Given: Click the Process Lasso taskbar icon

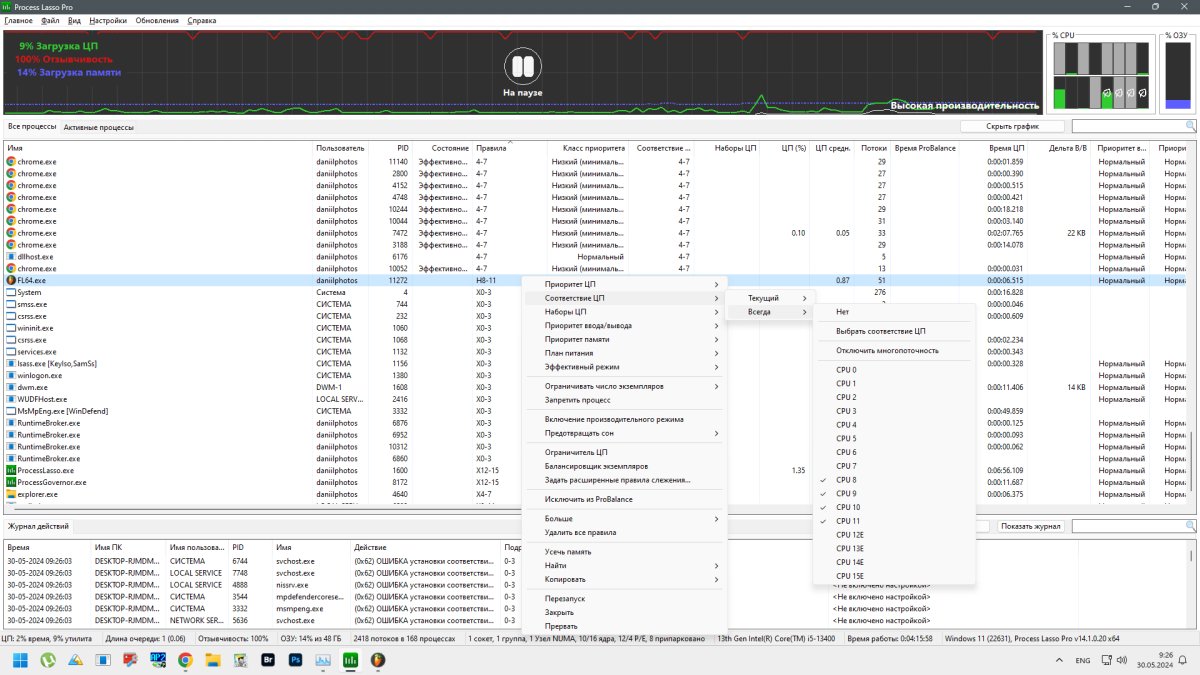Looking at the screenshot, I should 350,660.
